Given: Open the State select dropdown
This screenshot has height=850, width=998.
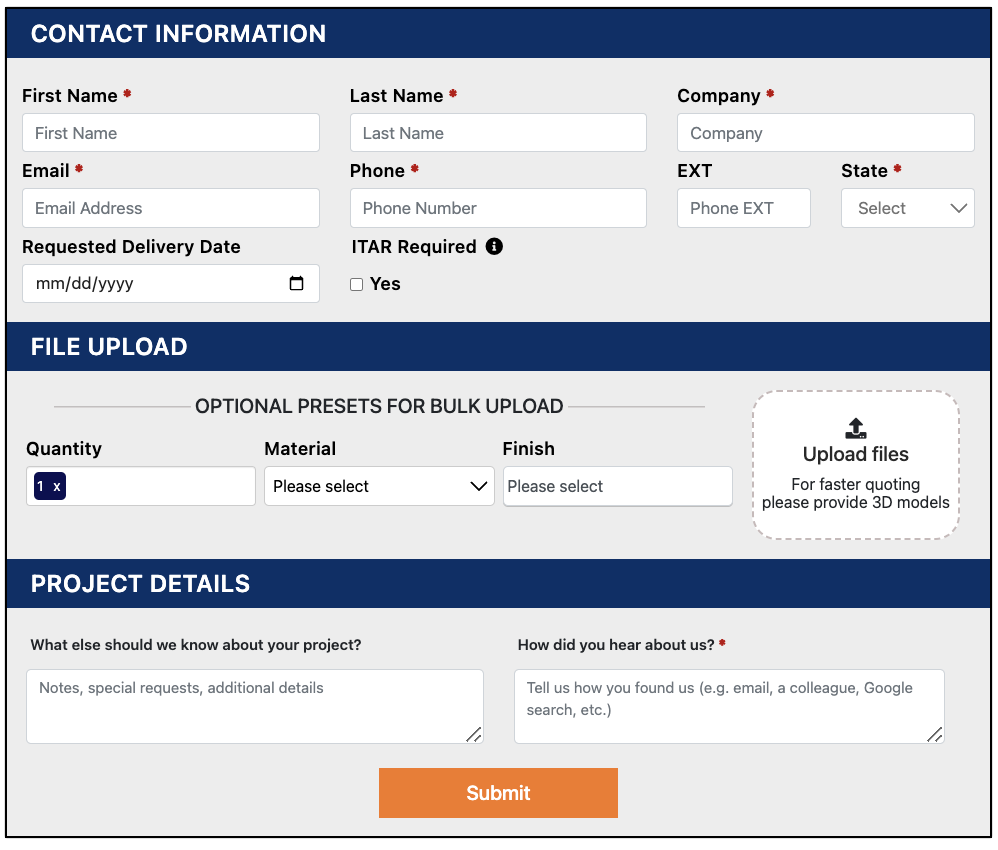Looking at the screenshot, I should (907, 208).
